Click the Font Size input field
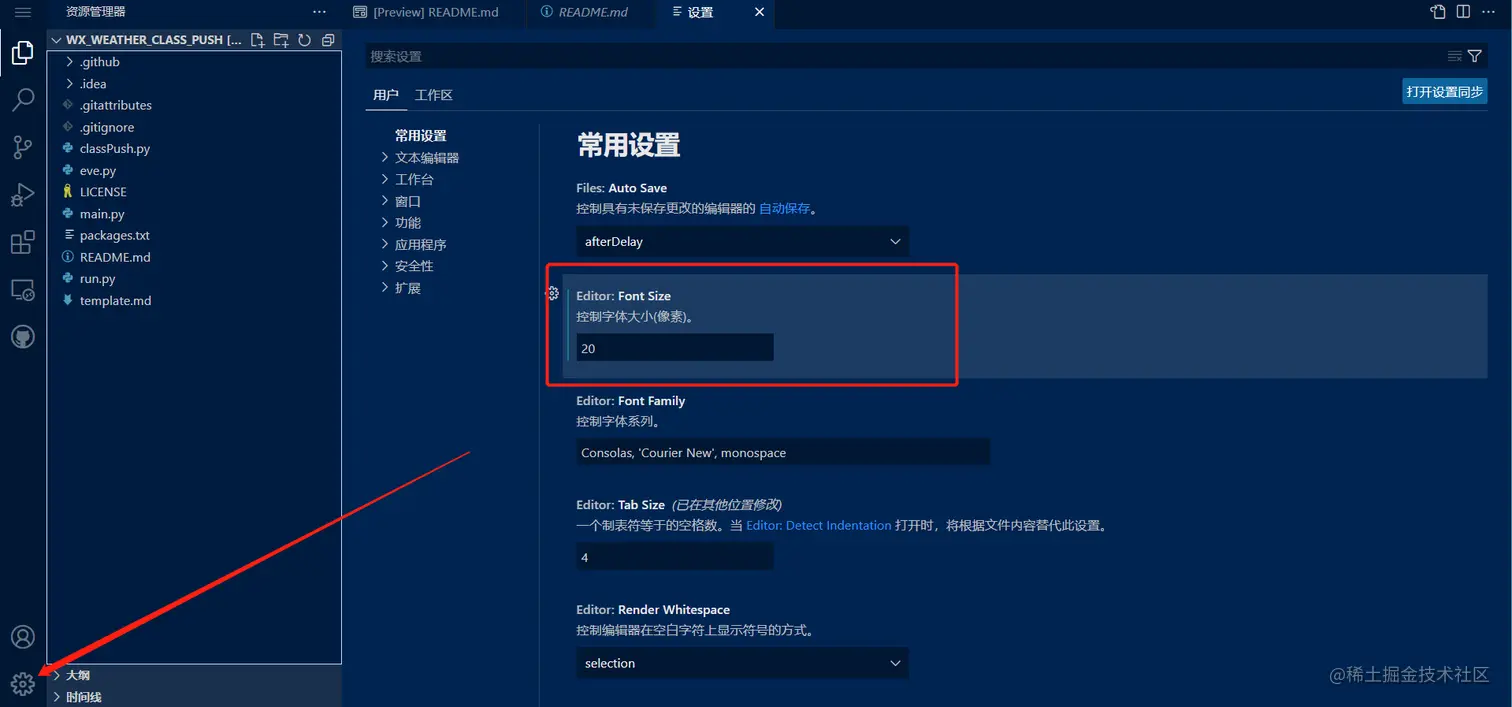 [x=675, y=348]
